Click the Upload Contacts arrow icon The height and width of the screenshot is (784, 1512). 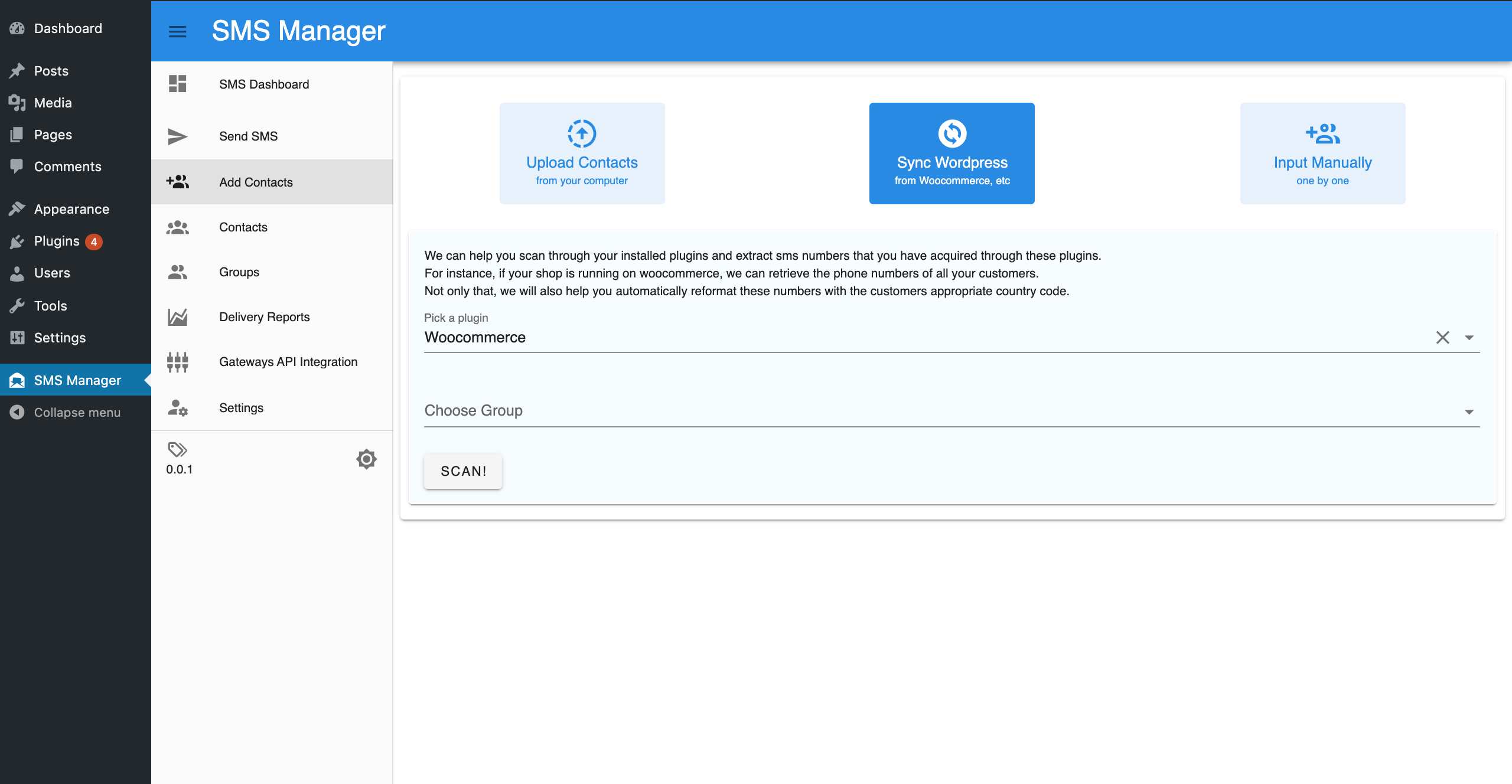[x=582, y=133]
